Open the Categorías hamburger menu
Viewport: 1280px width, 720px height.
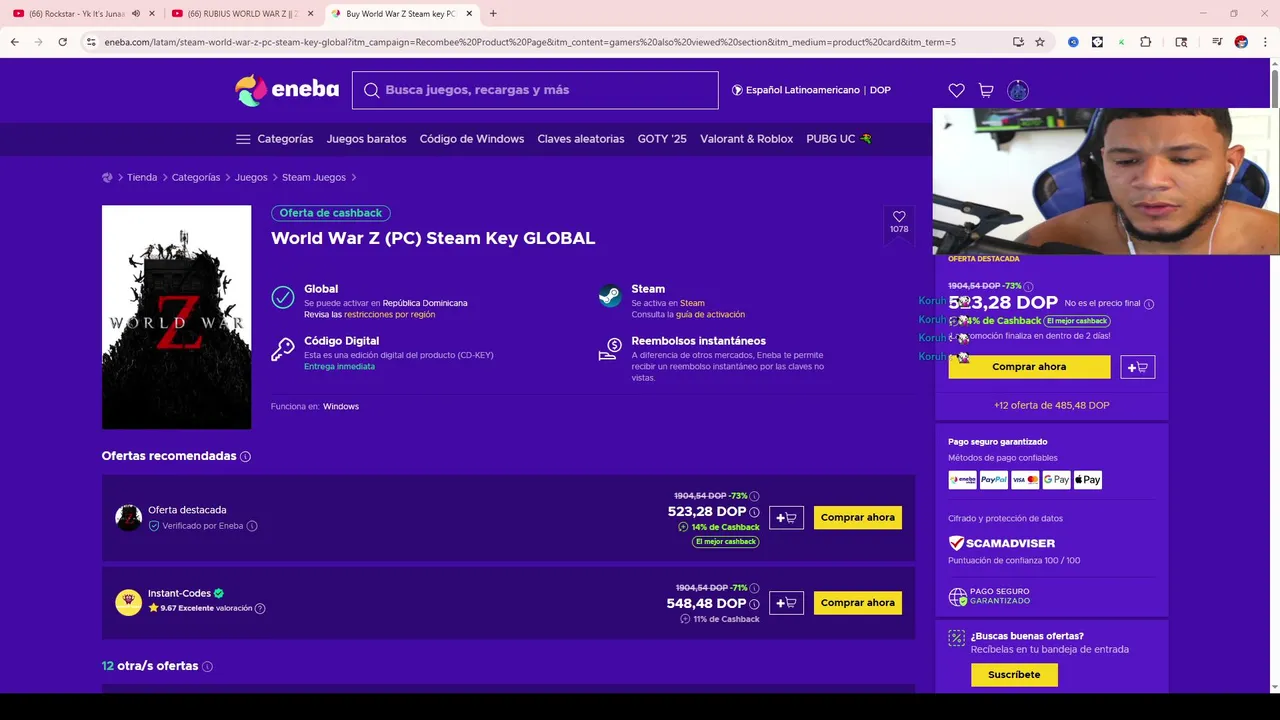point(243,139)
